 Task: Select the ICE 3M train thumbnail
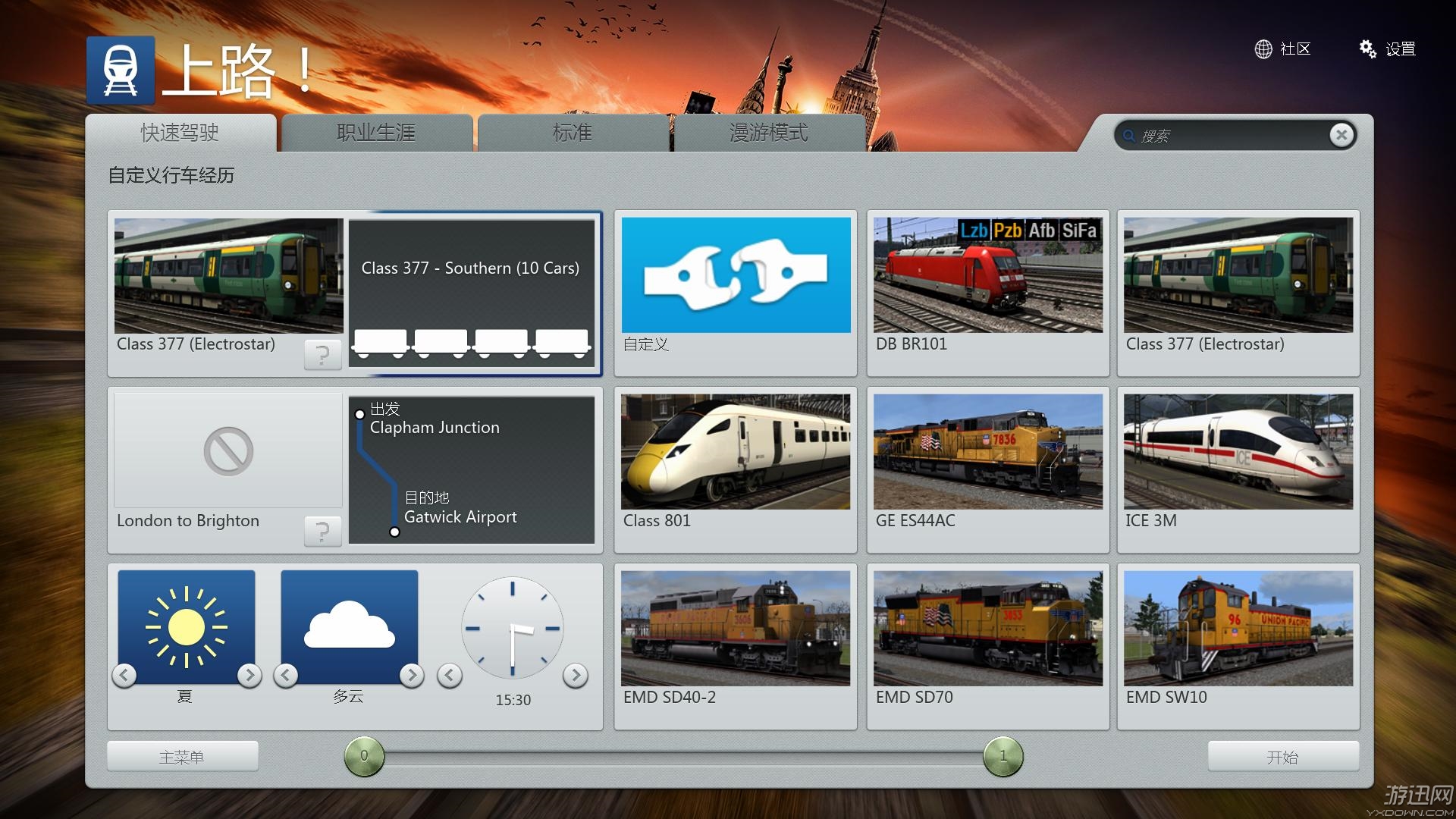click(1238, 452)
